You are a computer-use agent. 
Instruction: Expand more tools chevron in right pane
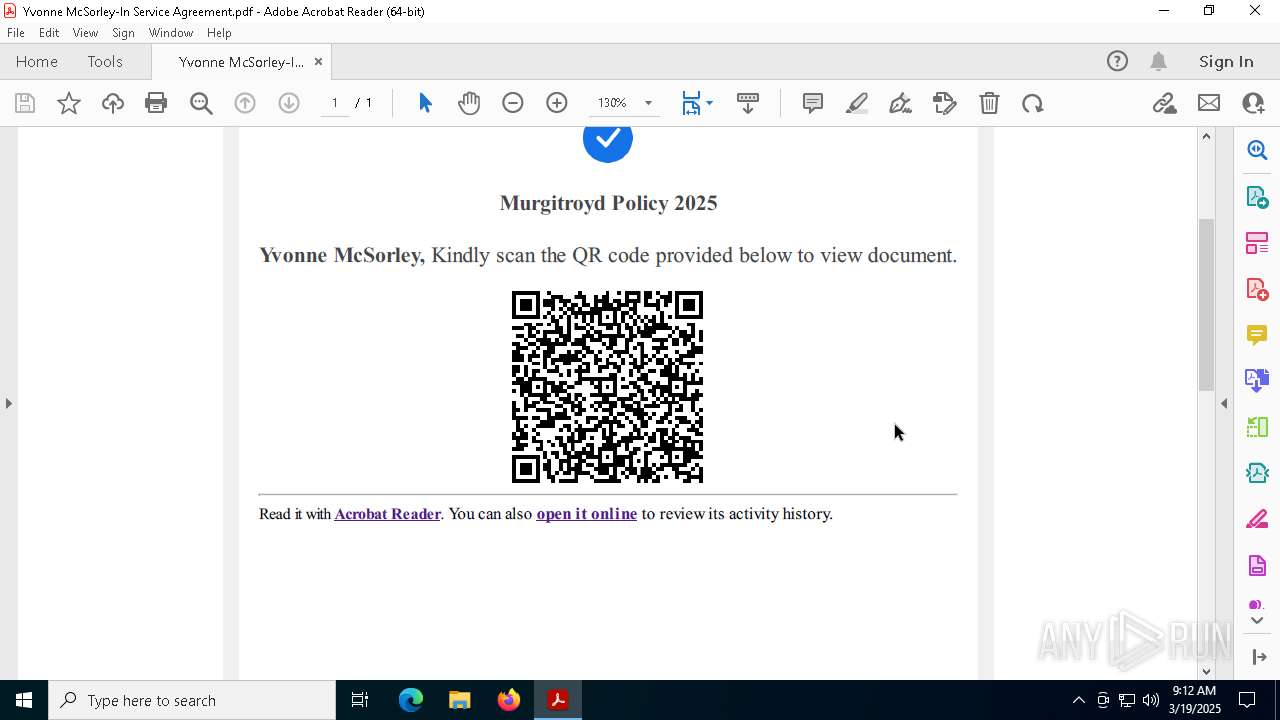pos(1257,621)
